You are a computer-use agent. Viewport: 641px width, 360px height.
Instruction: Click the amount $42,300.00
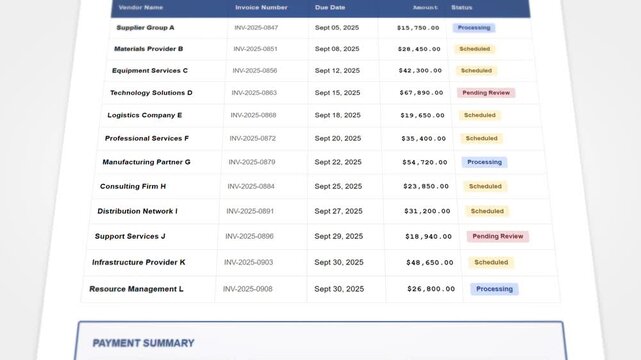pyautogui.click(x=420, y=71)
